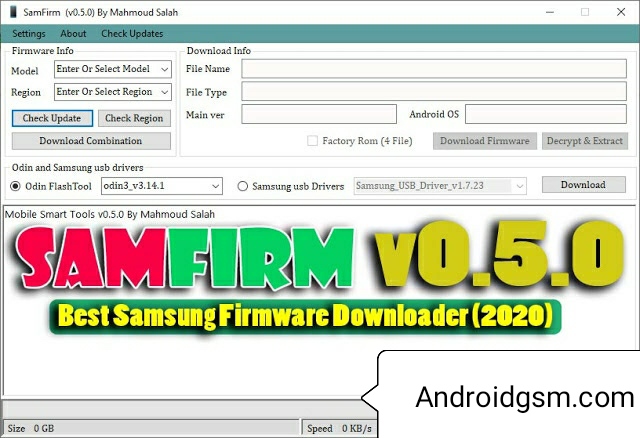Maximize the SamFirm window
Screen dimensions: 640x438
(585, 12)
